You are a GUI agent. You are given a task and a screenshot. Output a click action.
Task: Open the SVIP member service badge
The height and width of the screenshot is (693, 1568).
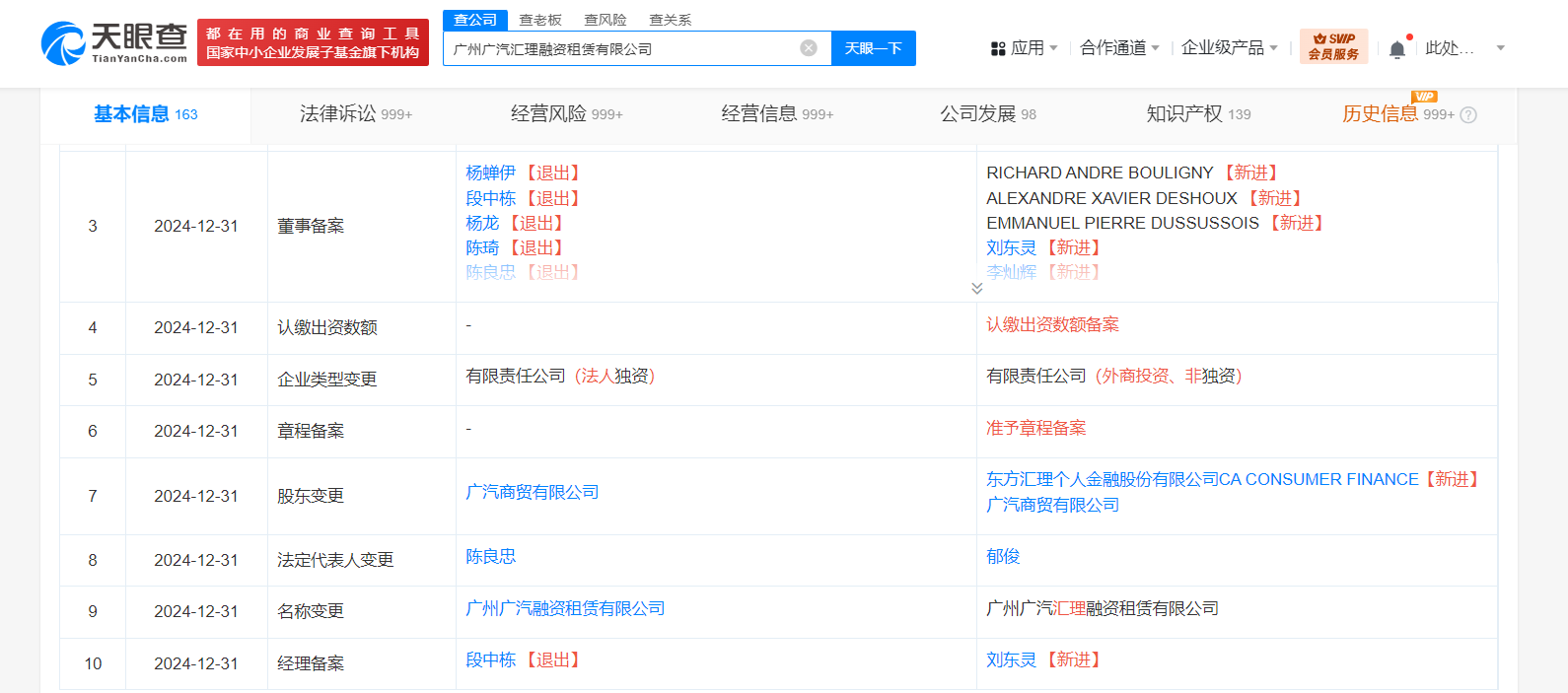(x=1333, y=46)
